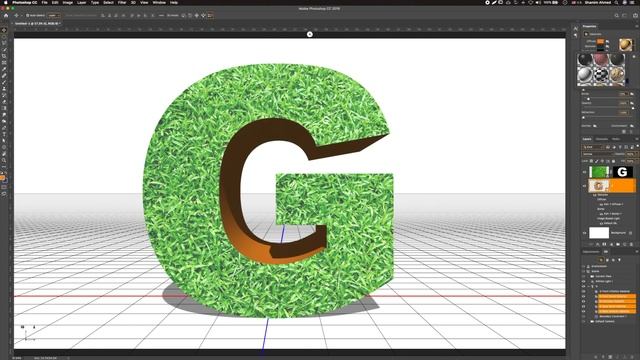Switch to the Channels tab

[602, 139]
